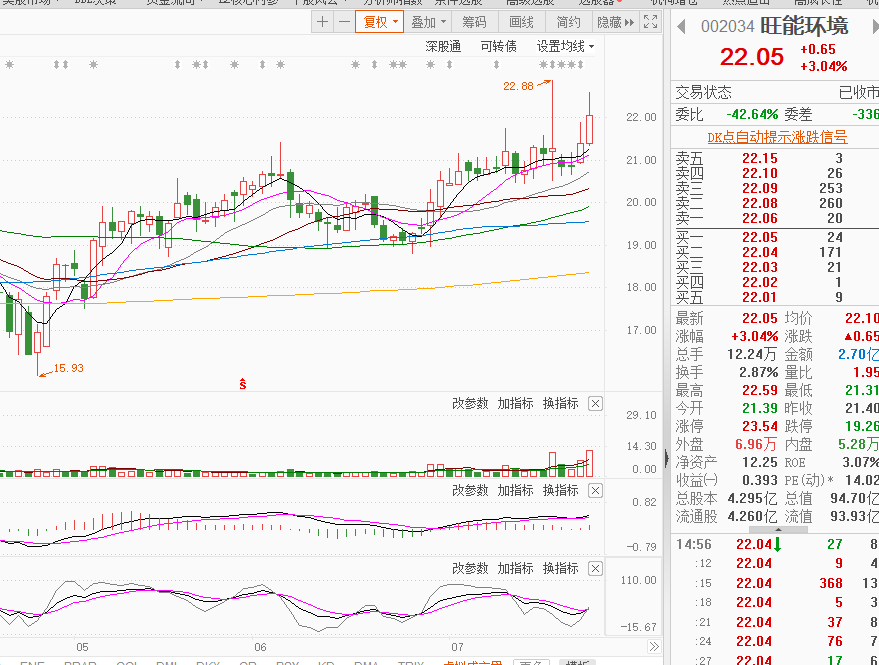Click the stock name 旺能环境

coord(804,26)
